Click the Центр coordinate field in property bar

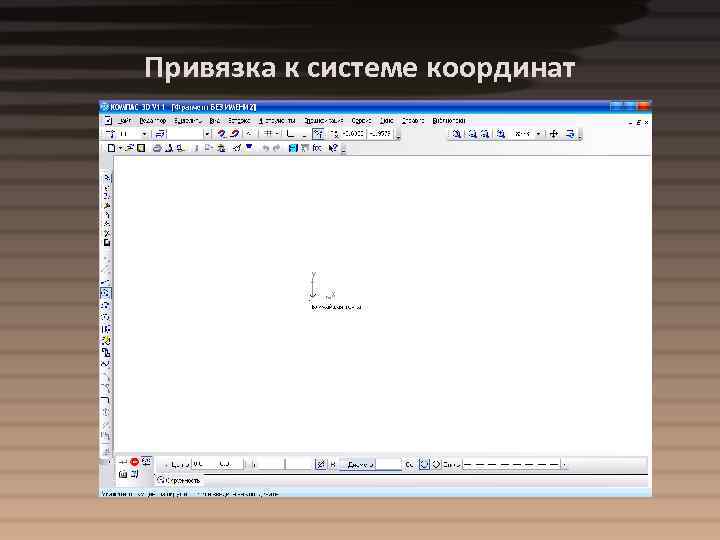point(217,464)
